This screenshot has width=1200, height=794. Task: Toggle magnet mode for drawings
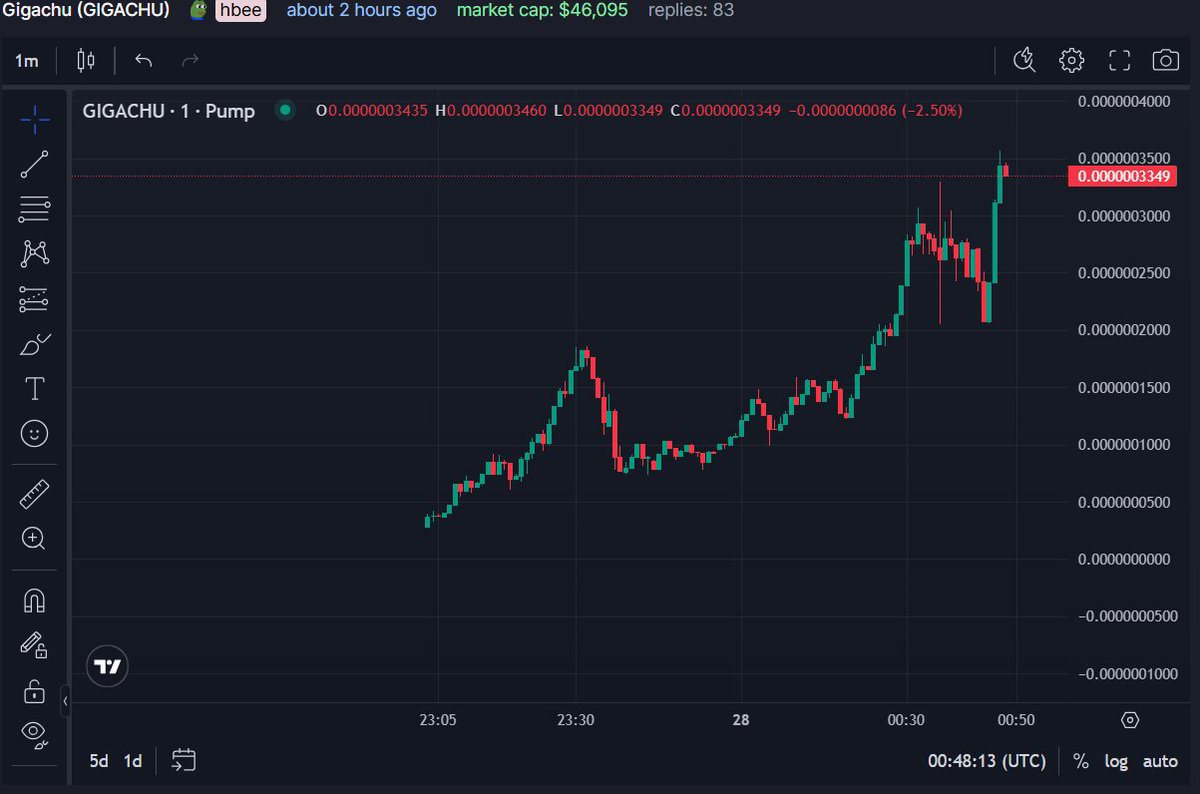point(34,600)
